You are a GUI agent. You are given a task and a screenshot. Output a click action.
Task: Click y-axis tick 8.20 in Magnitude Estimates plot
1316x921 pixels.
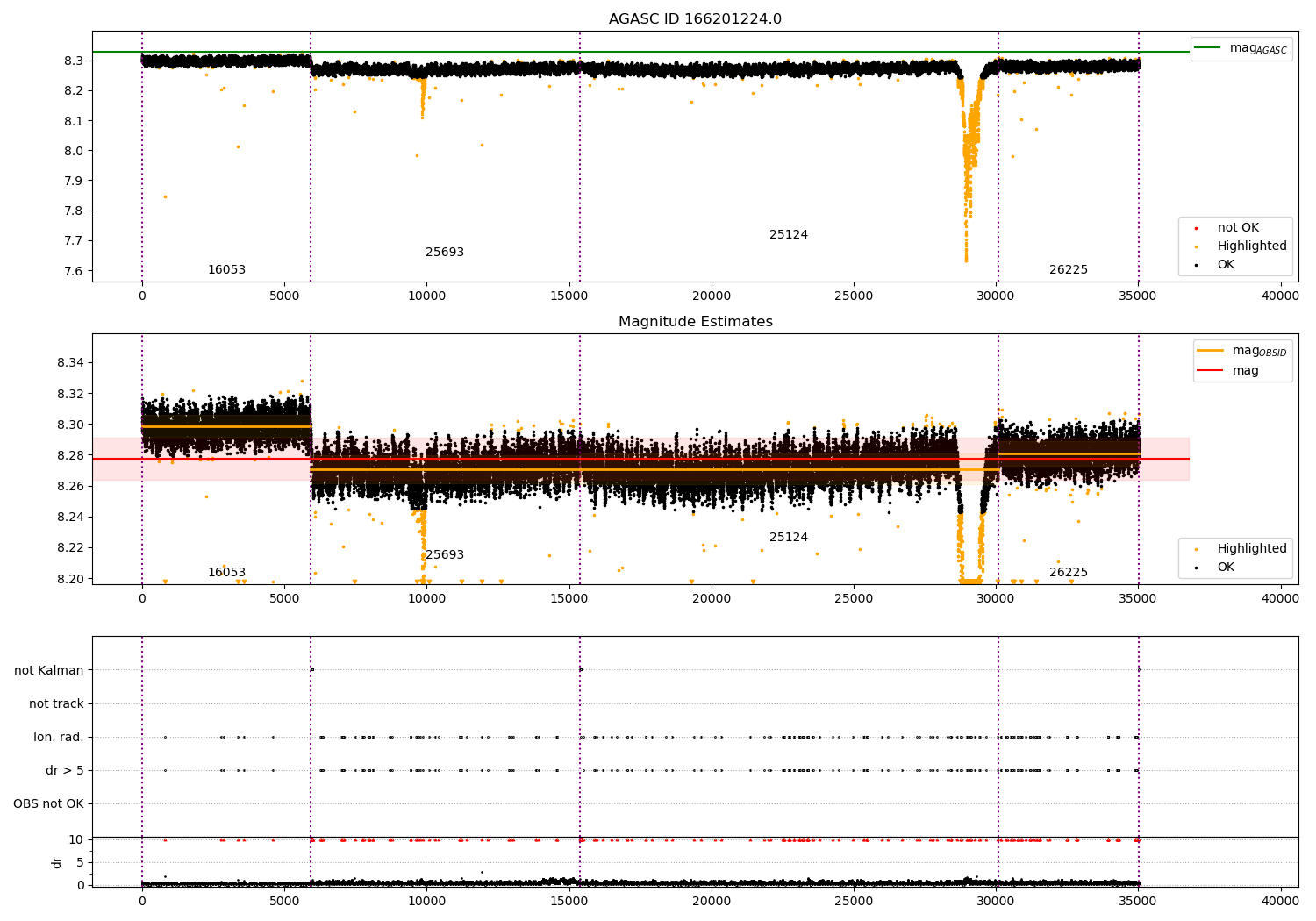tap(70, 579)
